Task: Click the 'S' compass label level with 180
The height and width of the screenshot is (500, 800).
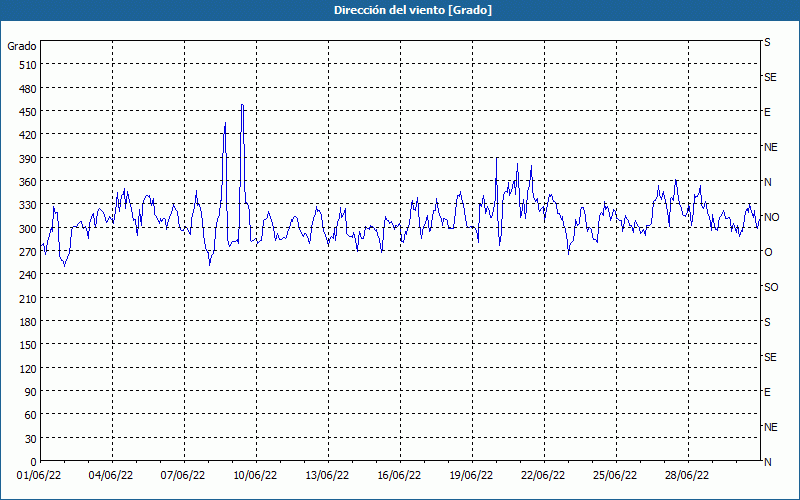Action: (767, 322)
